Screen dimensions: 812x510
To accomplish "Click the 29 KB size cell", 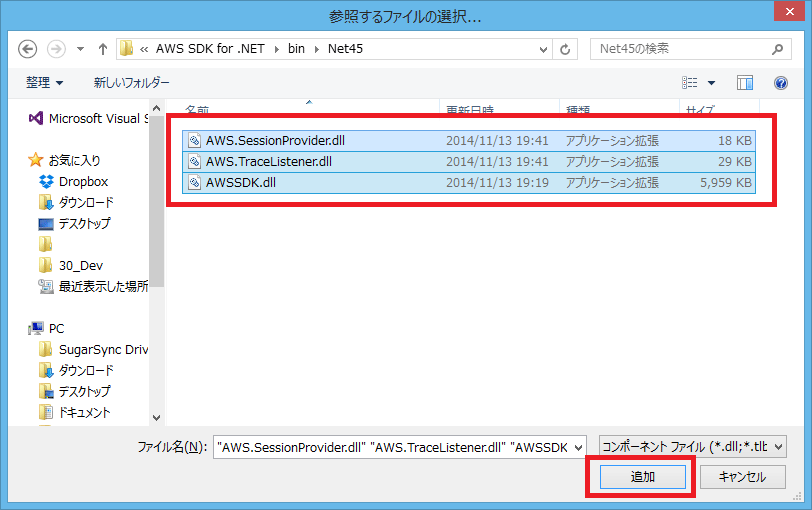I will pyautogui.click(x=735, y=162).
